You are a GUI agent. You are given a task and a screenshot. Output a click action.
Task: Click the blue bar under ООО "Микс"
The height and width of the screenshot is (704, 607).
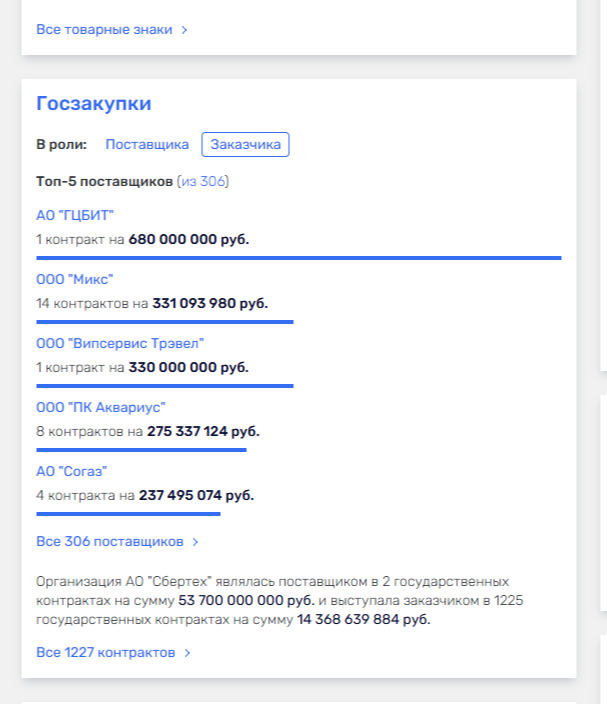[164, 322]
